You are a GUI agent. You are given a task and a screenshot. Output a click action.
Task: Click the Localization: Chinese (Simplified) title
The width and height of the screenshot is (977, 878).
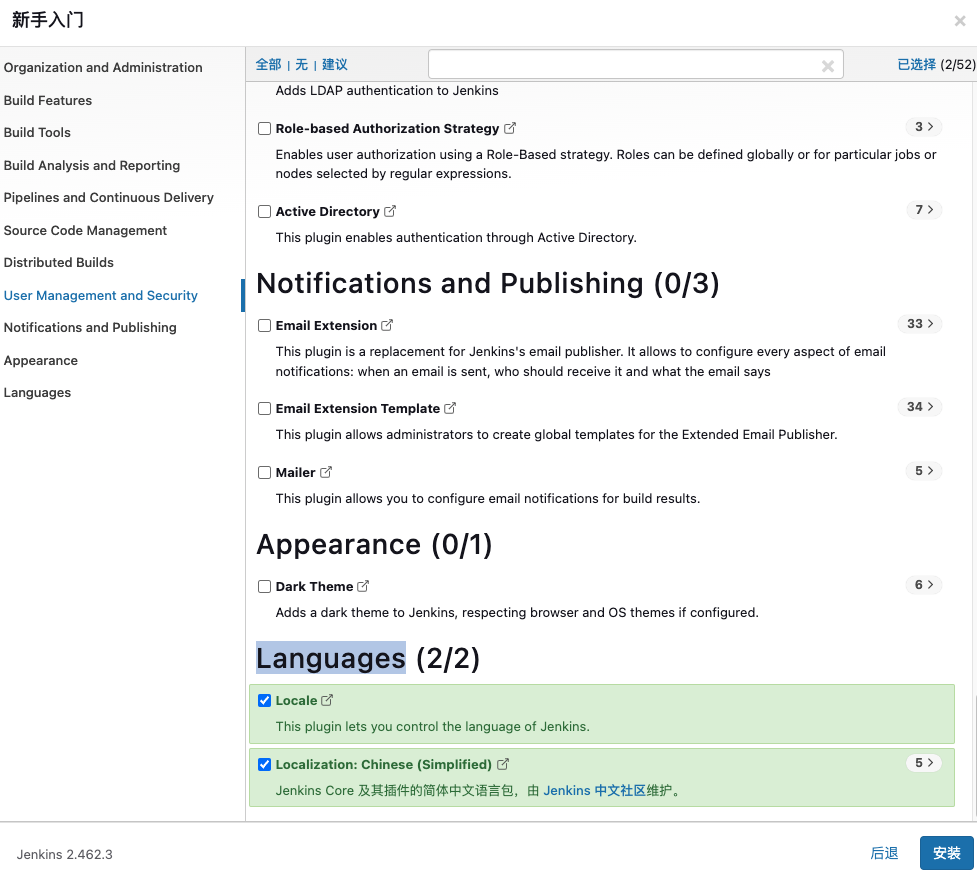pyautogui.click(x=384, y=765)
